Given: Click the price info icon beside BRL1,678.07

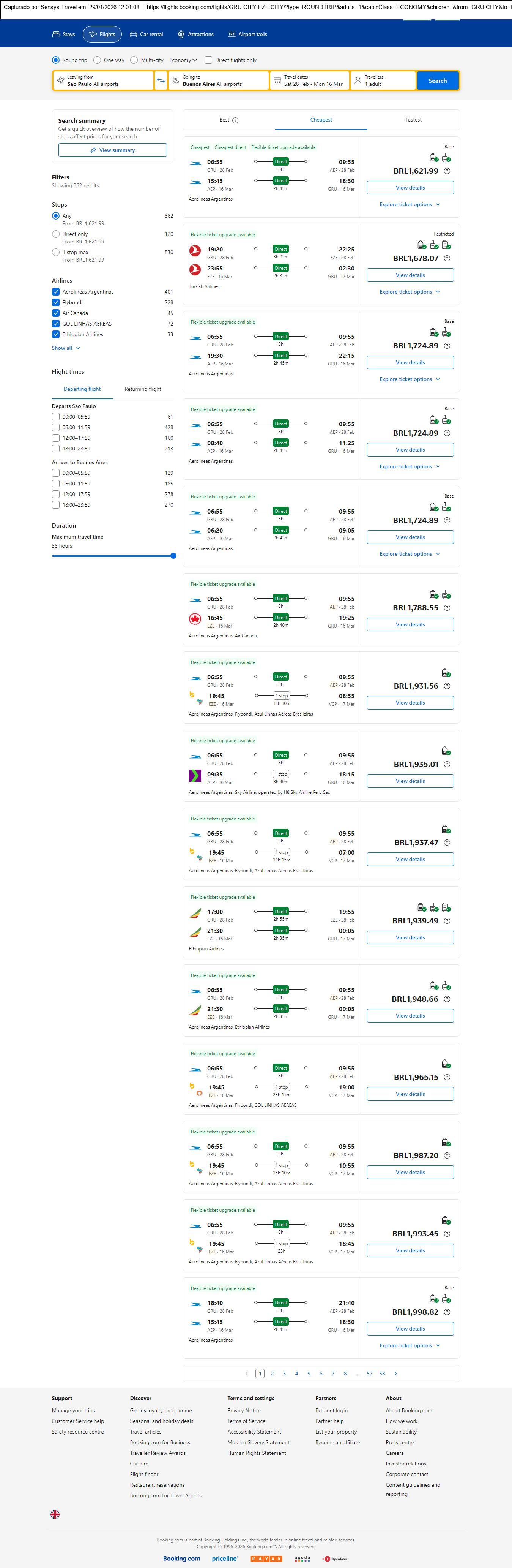Looking at the screenshot, I should coord(447,259).
